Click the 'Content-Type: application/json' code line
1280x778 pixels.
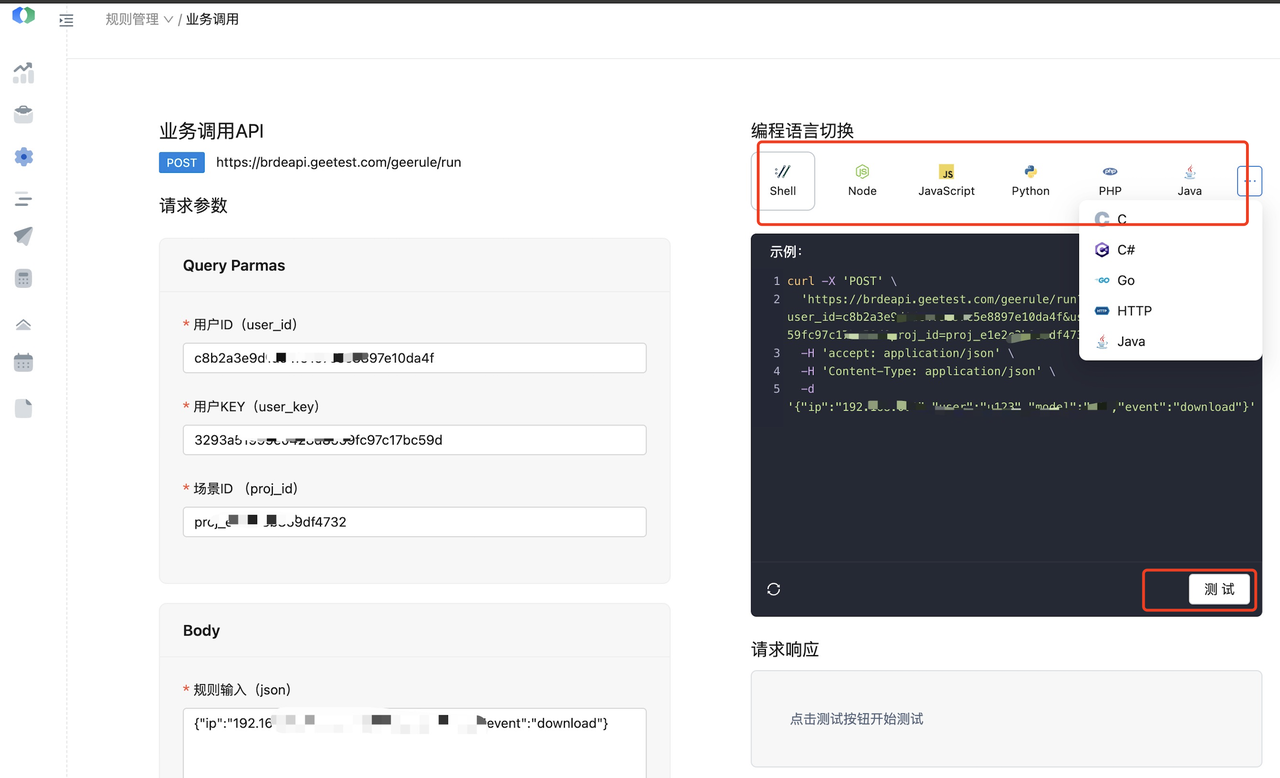coord(928,371)
